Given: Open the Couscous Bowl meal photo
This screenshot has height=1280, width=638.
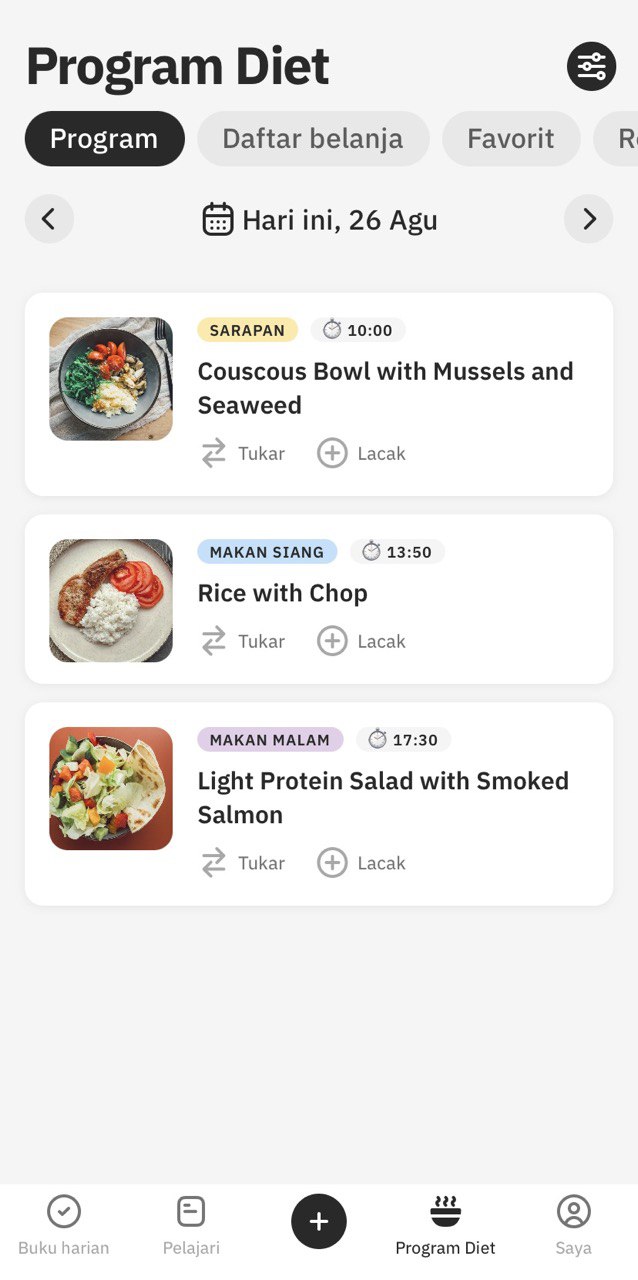Looking at the screenshot, I should 111,379.
